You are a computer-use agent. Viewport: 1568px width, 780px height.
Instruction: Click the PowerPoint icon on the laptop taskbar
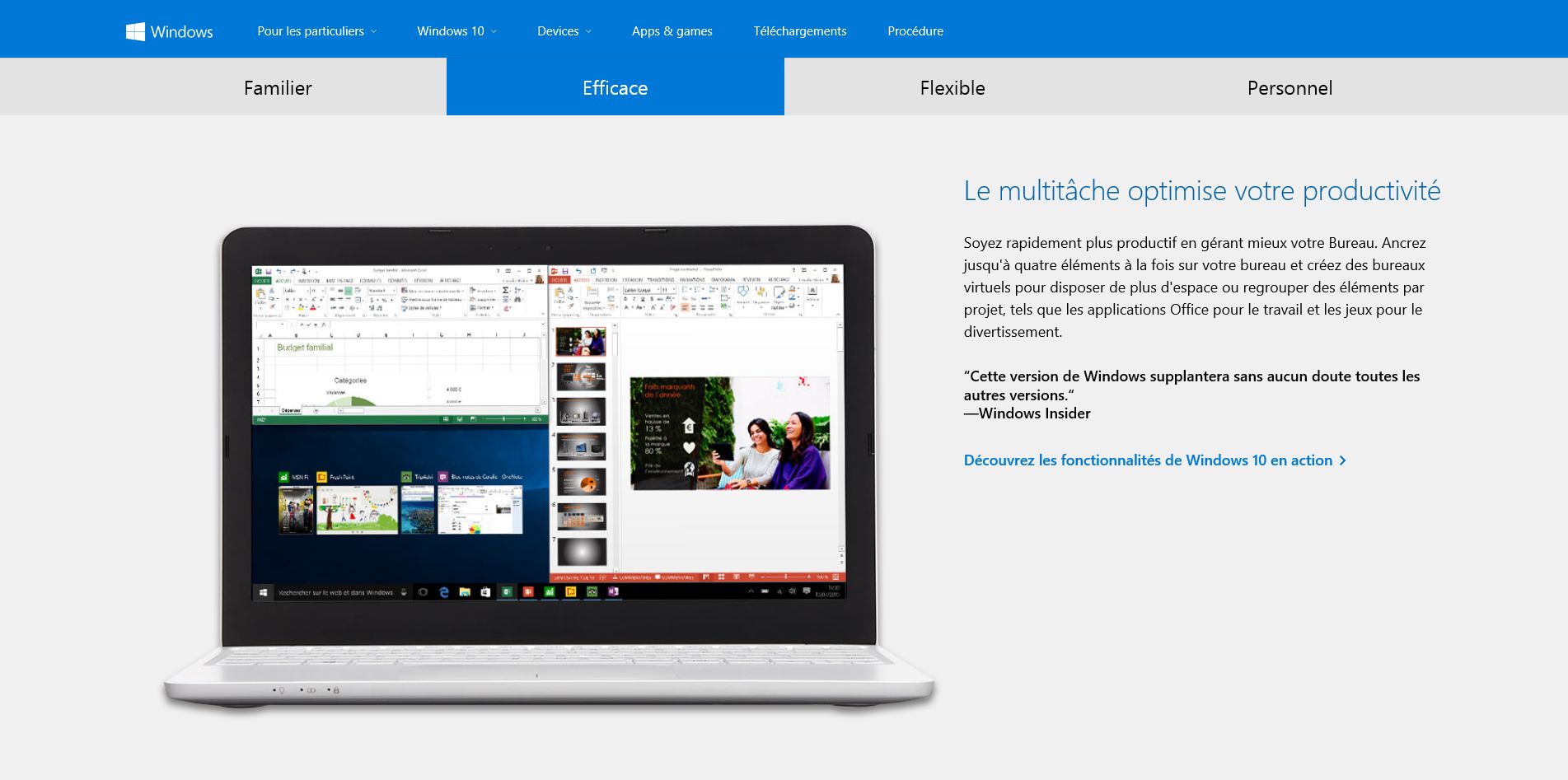(x=528, y=592)
